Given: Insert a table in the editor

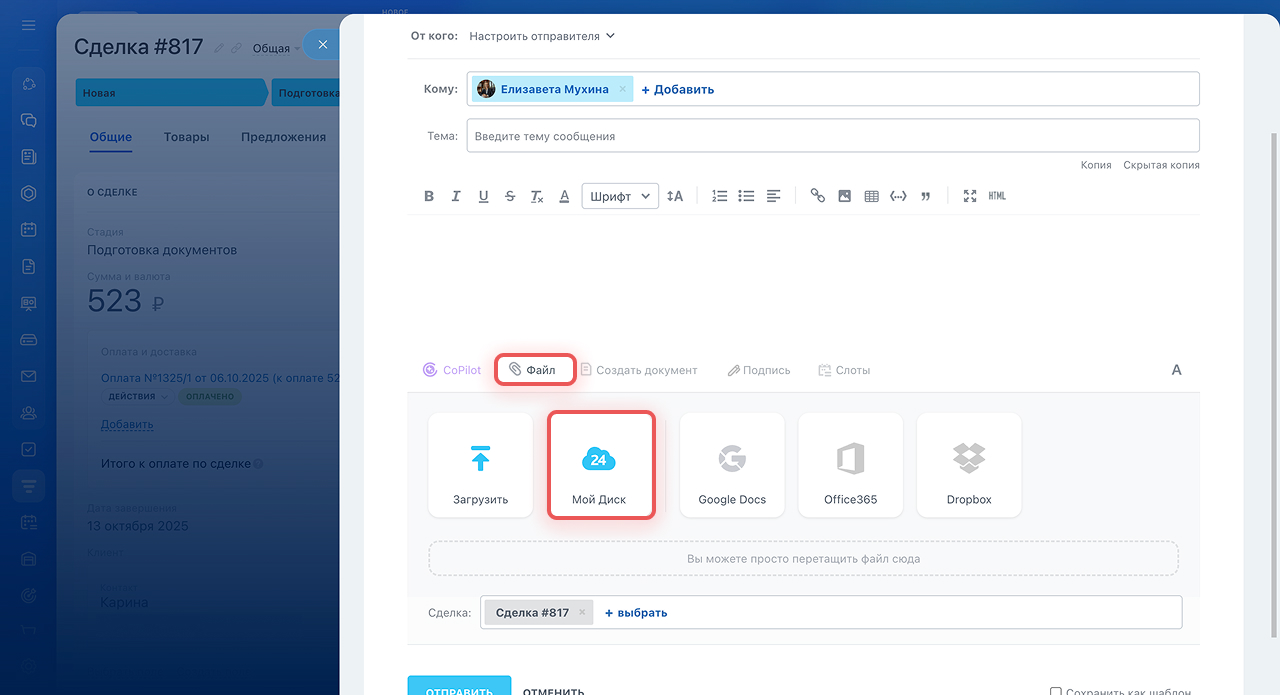Looking at the screenshot, I should pyautogui.click(x=871, y=196).
